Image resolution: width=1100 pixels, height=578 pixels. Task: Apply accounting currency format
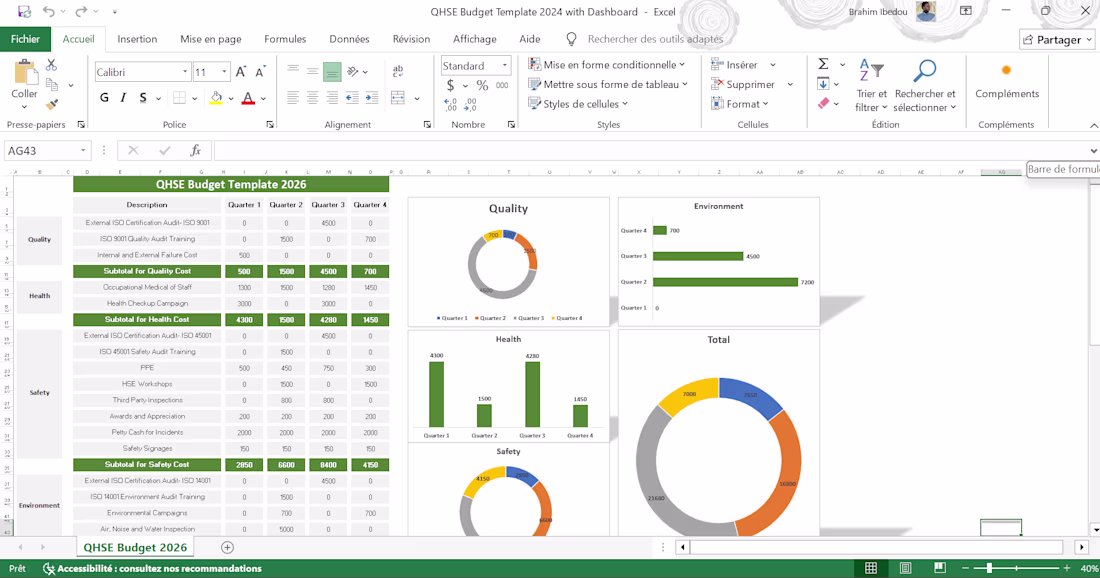450,85
